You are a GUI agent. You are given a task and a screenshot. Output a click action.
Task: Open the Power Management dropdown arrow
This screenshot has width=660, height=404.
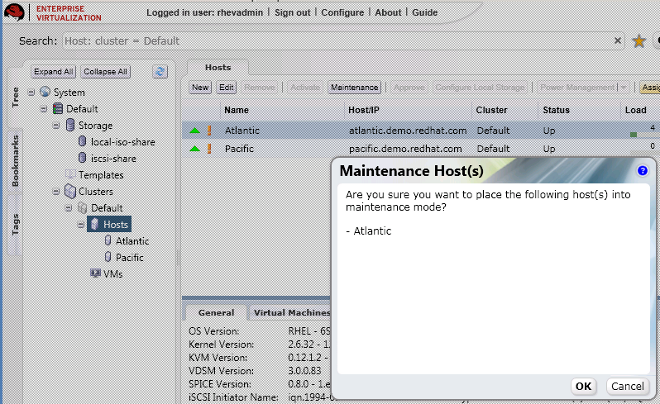[622, 88]
